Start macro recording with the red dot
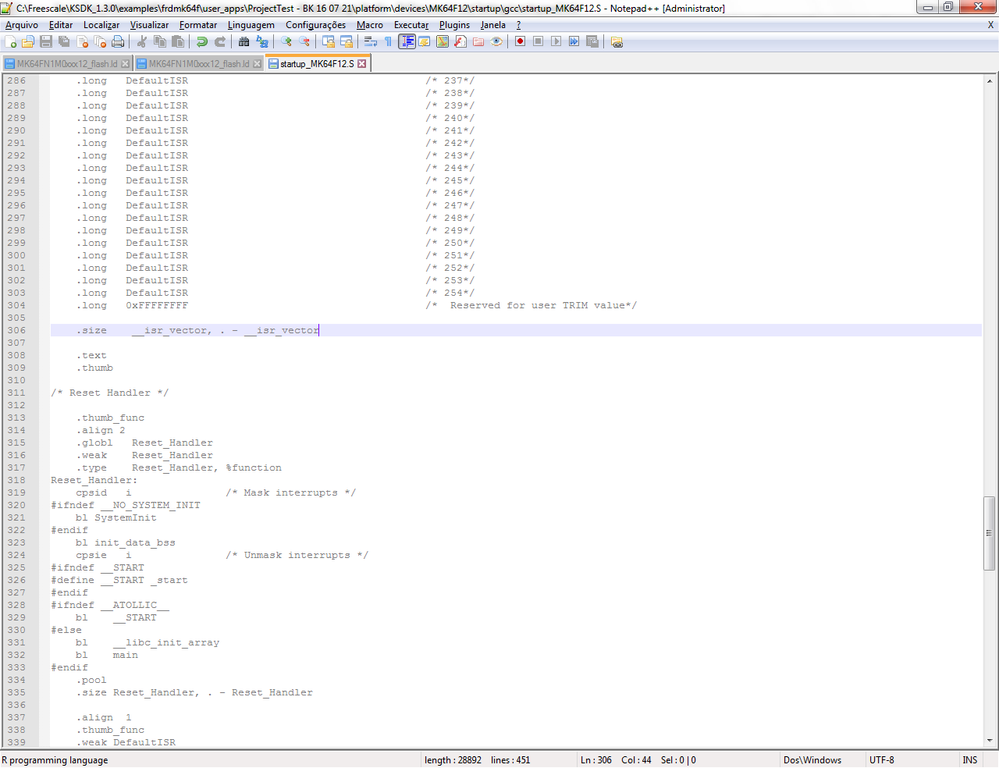The width and height of the screenshot is (999, 768). (x=520, y=42)
